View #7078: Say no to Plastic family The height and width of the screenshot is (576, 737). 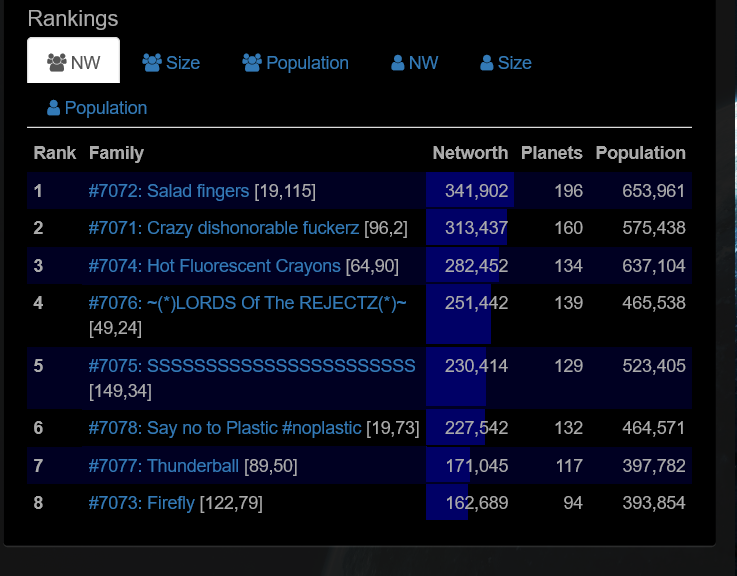point(224,428)
